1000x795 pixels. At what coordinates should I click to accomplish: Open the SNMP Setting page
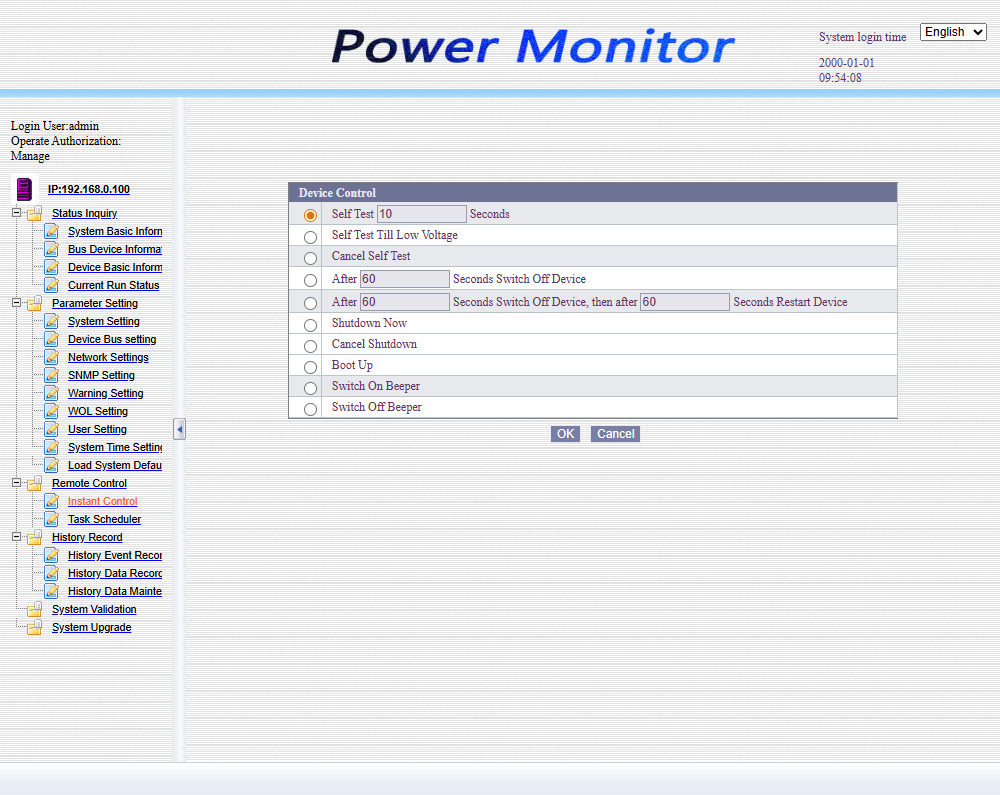coord(101,375)
